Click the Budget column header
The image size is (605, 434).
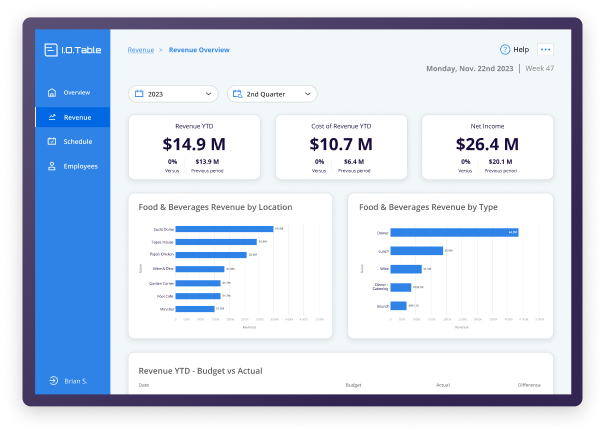(x=353, y=385)
